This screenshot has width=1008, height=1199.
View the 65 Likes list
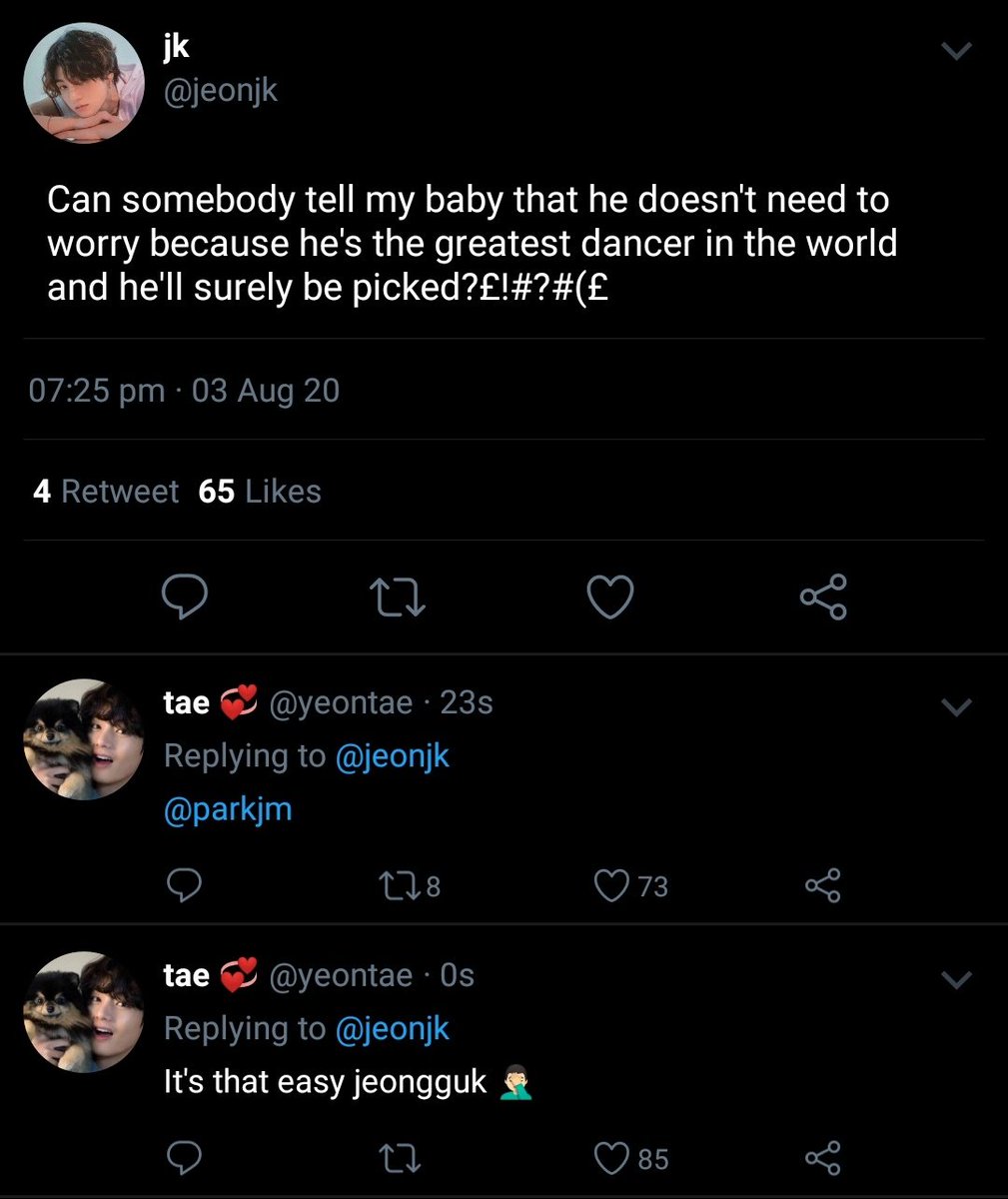tap(260, 492)
